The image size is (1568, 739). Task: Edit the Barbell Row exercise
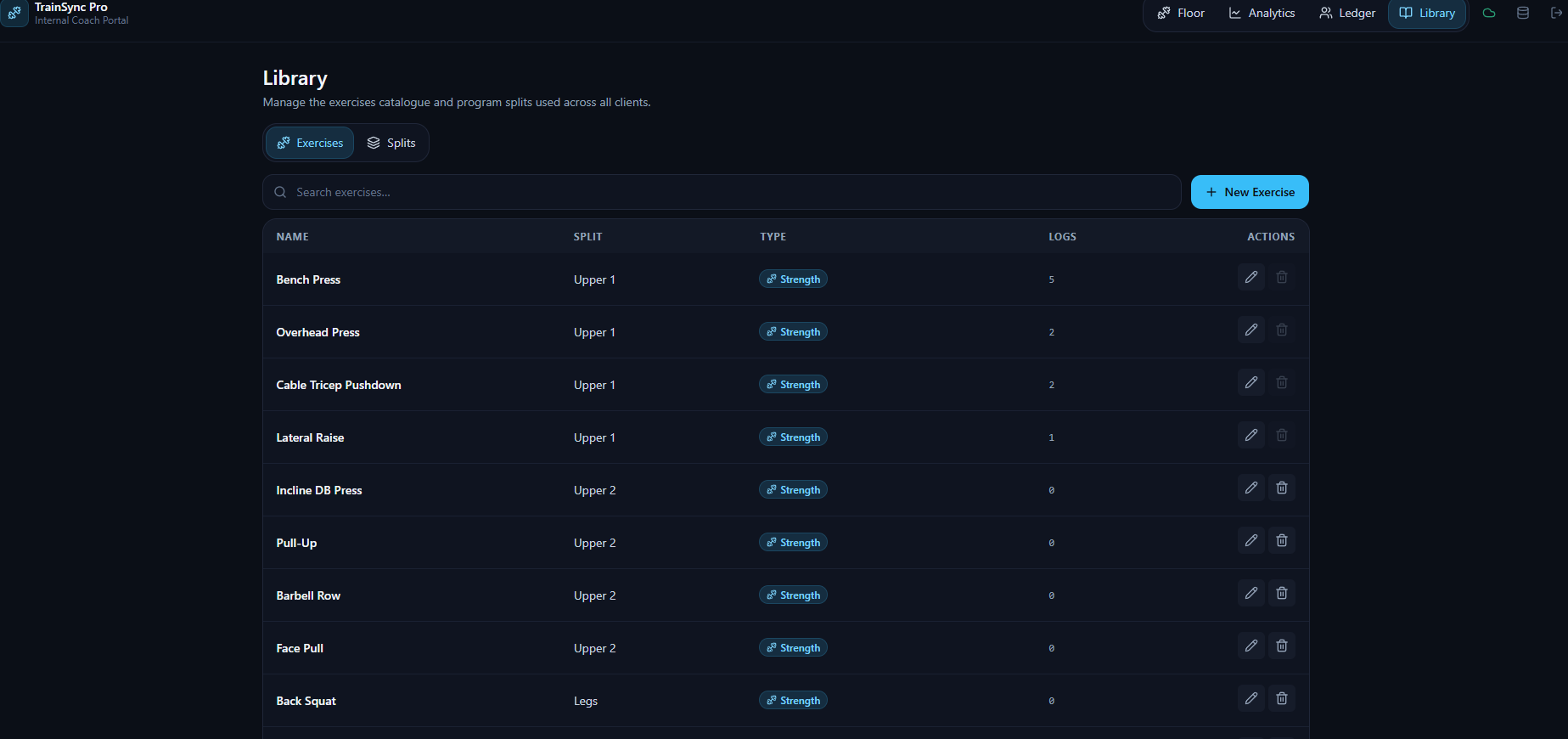click(x=1250, y=593)
